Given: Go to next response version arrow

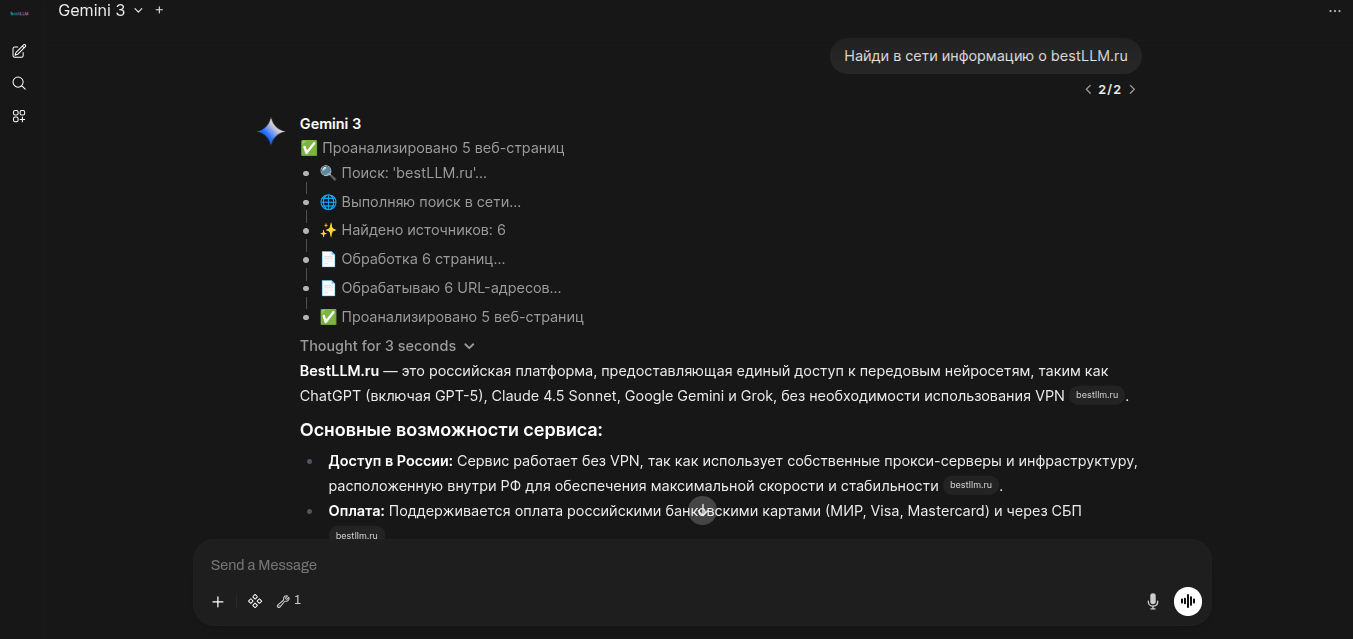Looking at the screenshot, I should coord(1132,89).
